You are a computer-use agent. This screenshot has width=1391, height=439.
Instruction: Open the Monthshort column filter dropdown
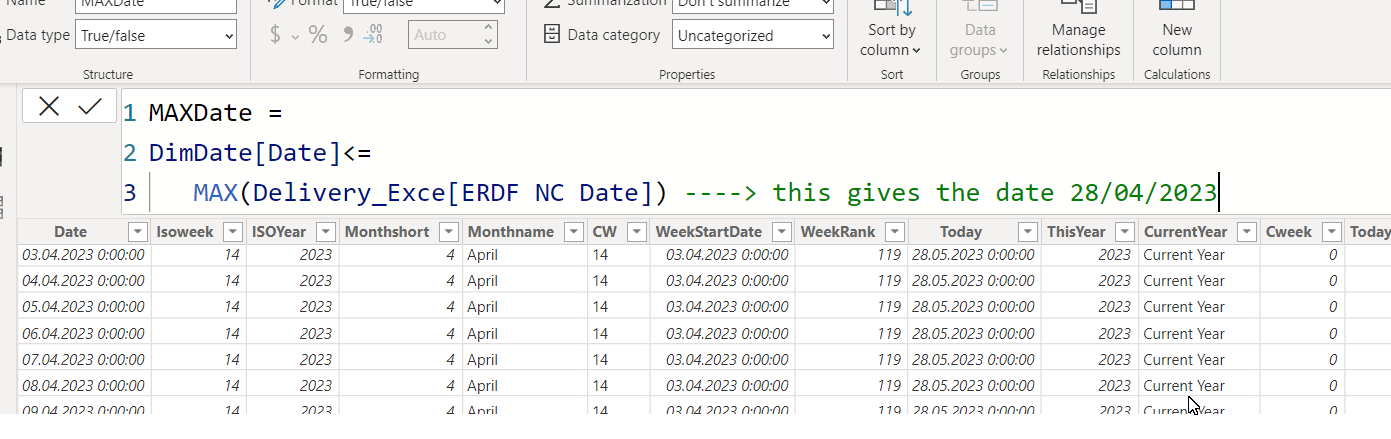[448, 232]
